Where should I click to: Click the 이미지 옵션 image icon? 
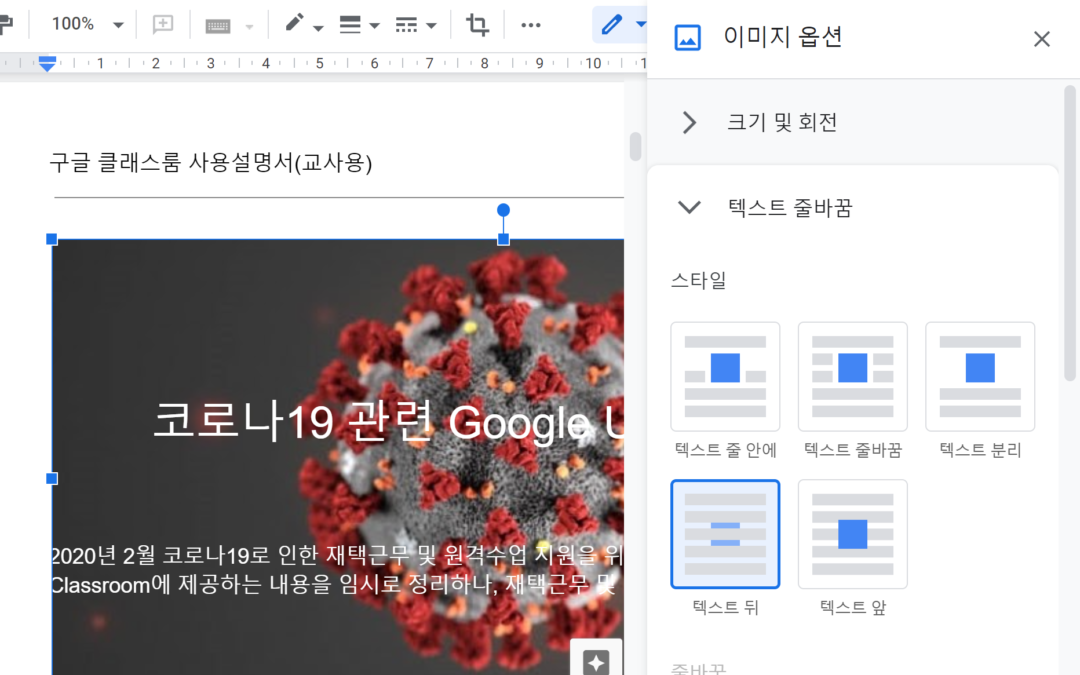click(687, 38)
